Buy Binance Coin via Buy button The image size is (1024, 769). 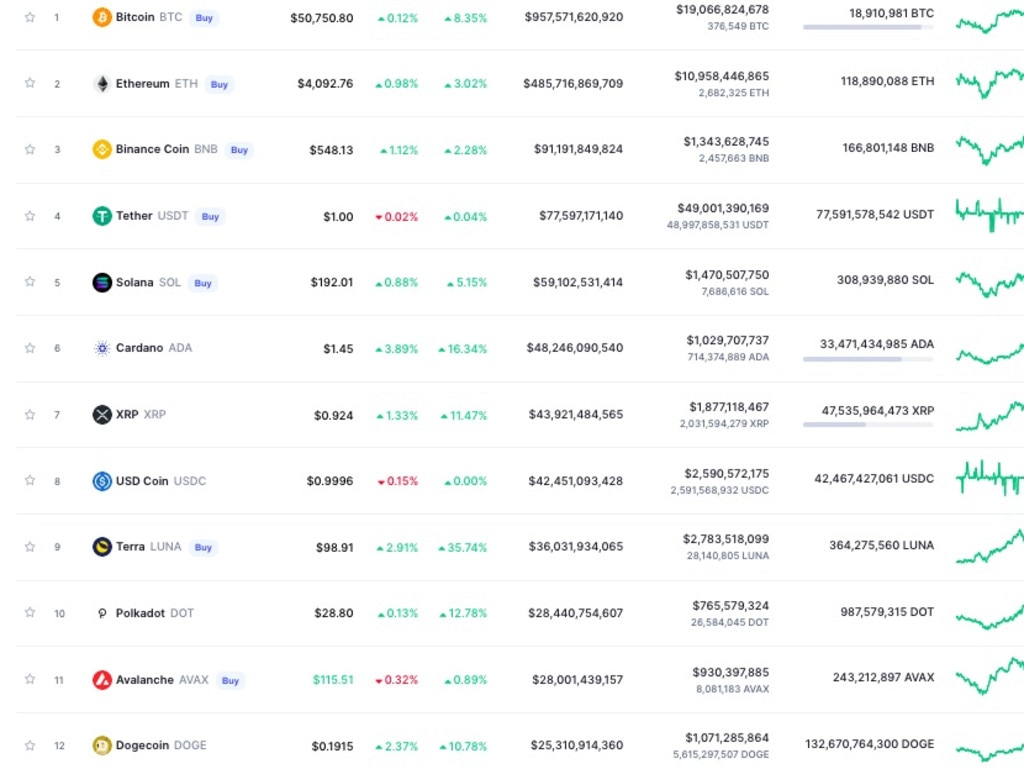pyautogui.click(x=240, y=150)
